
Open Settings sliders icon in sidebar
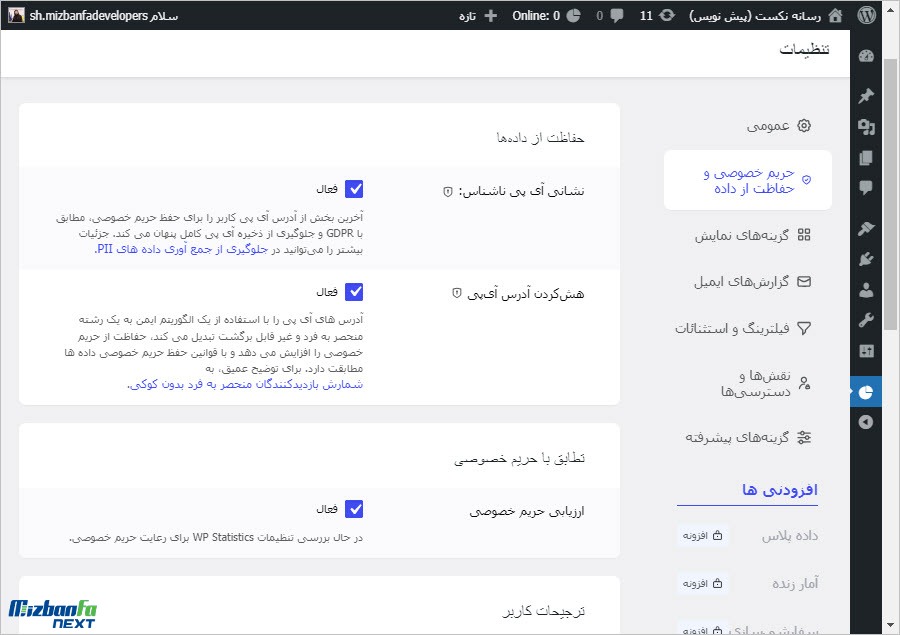[866, 351]
